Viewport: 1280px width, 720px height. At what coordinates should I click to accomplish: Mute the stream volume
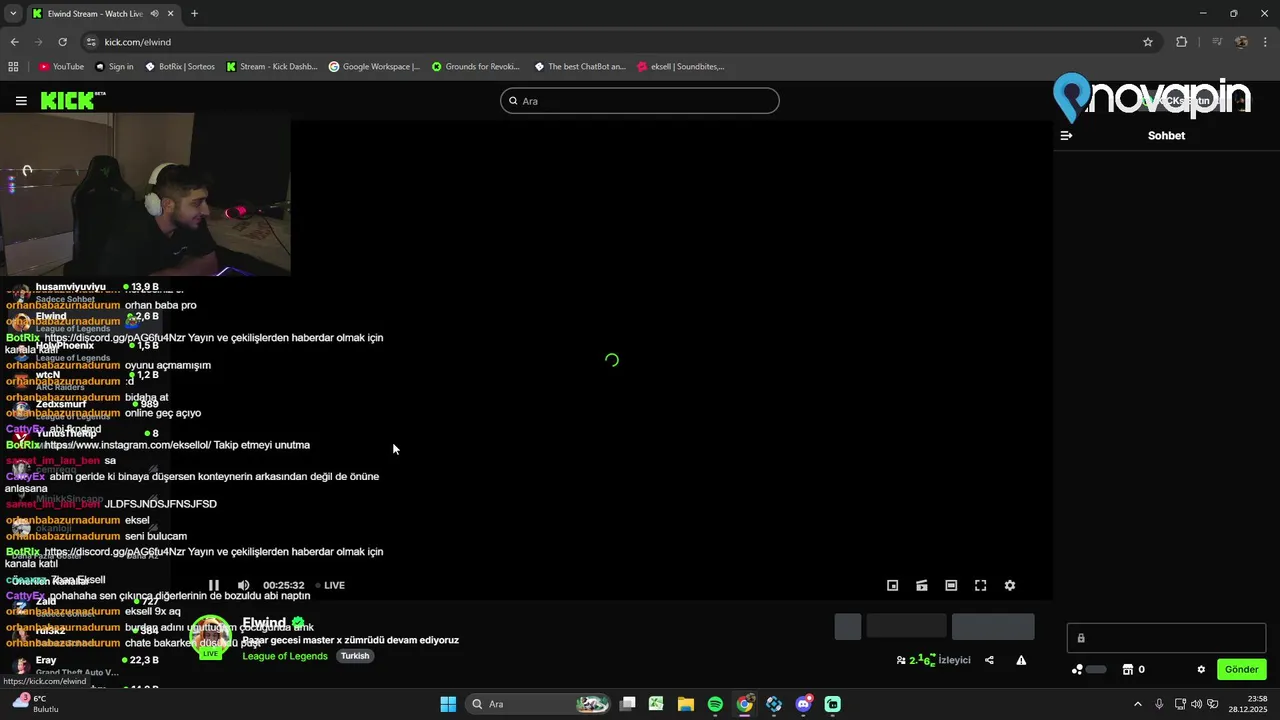243,586
